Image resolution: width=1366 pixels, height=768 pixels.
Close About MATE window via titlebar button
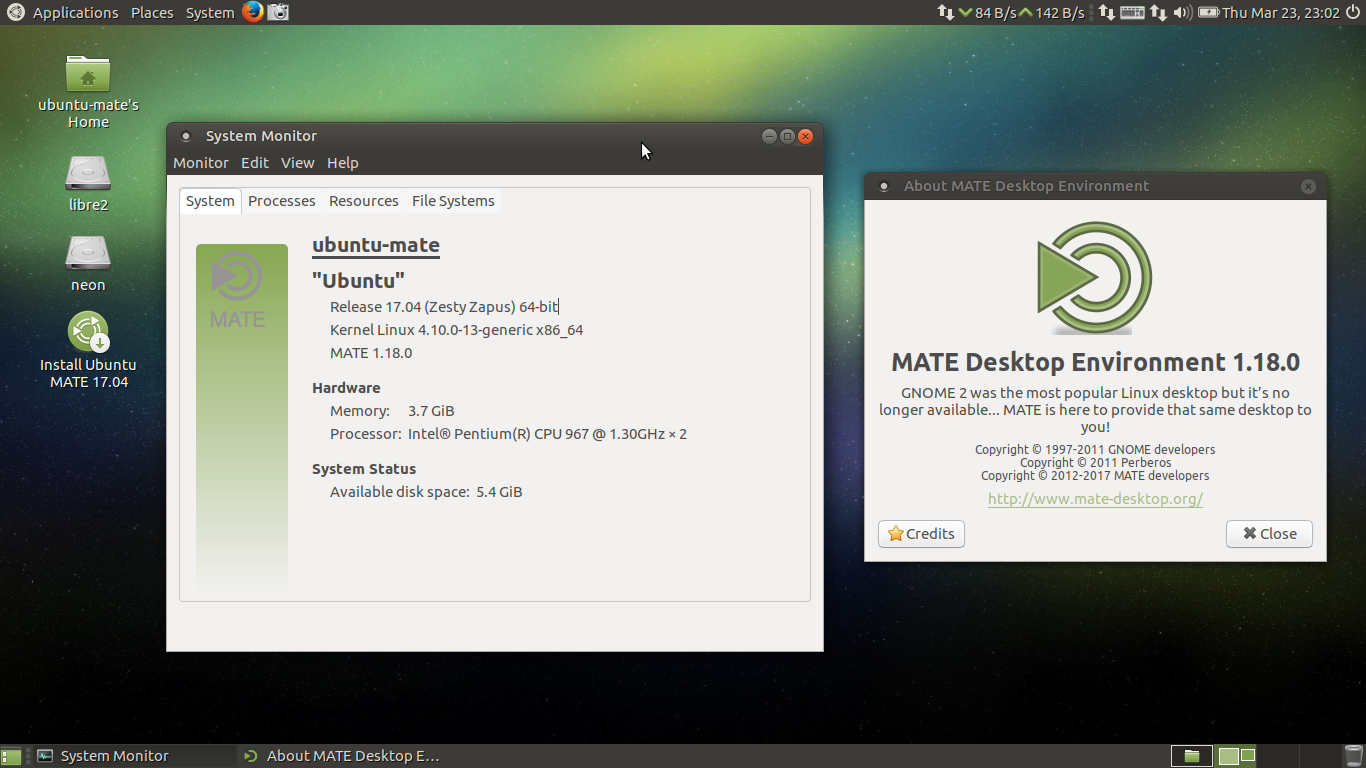(x=1308, y=186)
